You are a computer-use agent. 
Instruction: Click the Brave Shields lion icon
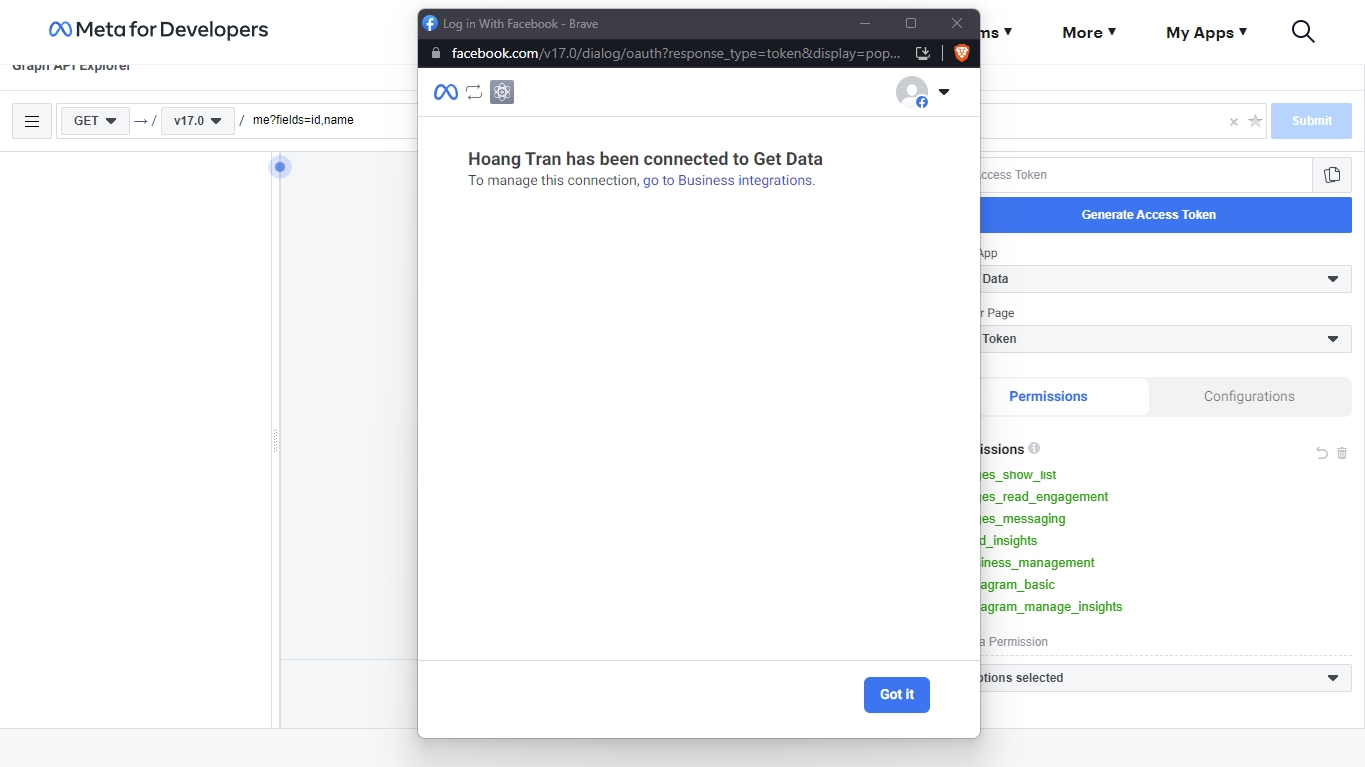point(961,53)
